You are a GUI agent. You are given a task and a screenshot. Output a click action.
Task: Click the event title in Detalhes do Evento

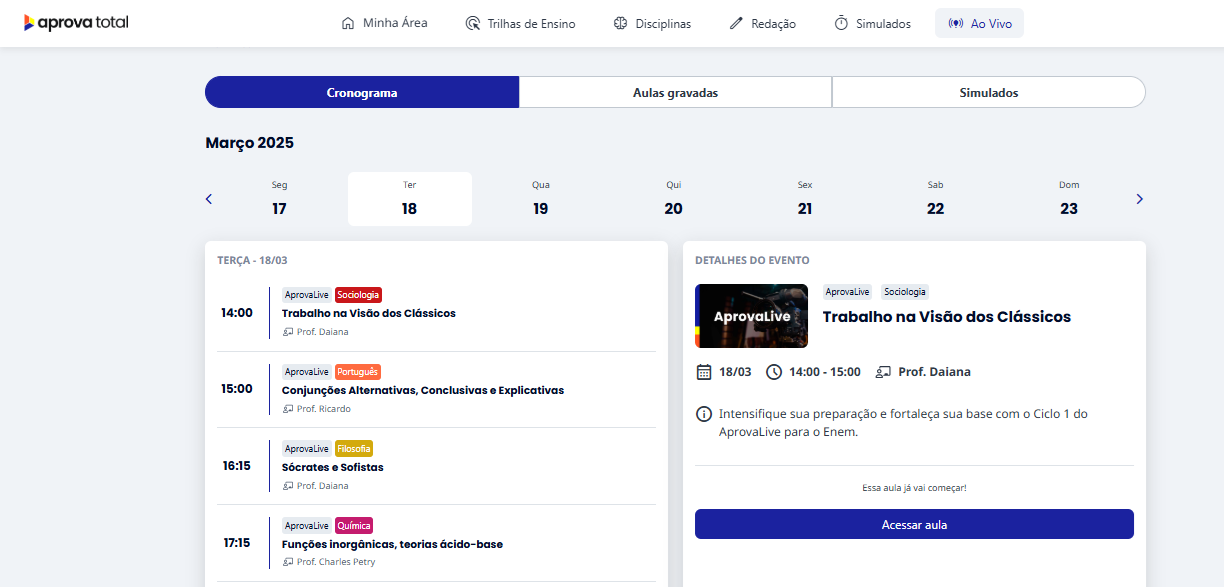point(946,317)
